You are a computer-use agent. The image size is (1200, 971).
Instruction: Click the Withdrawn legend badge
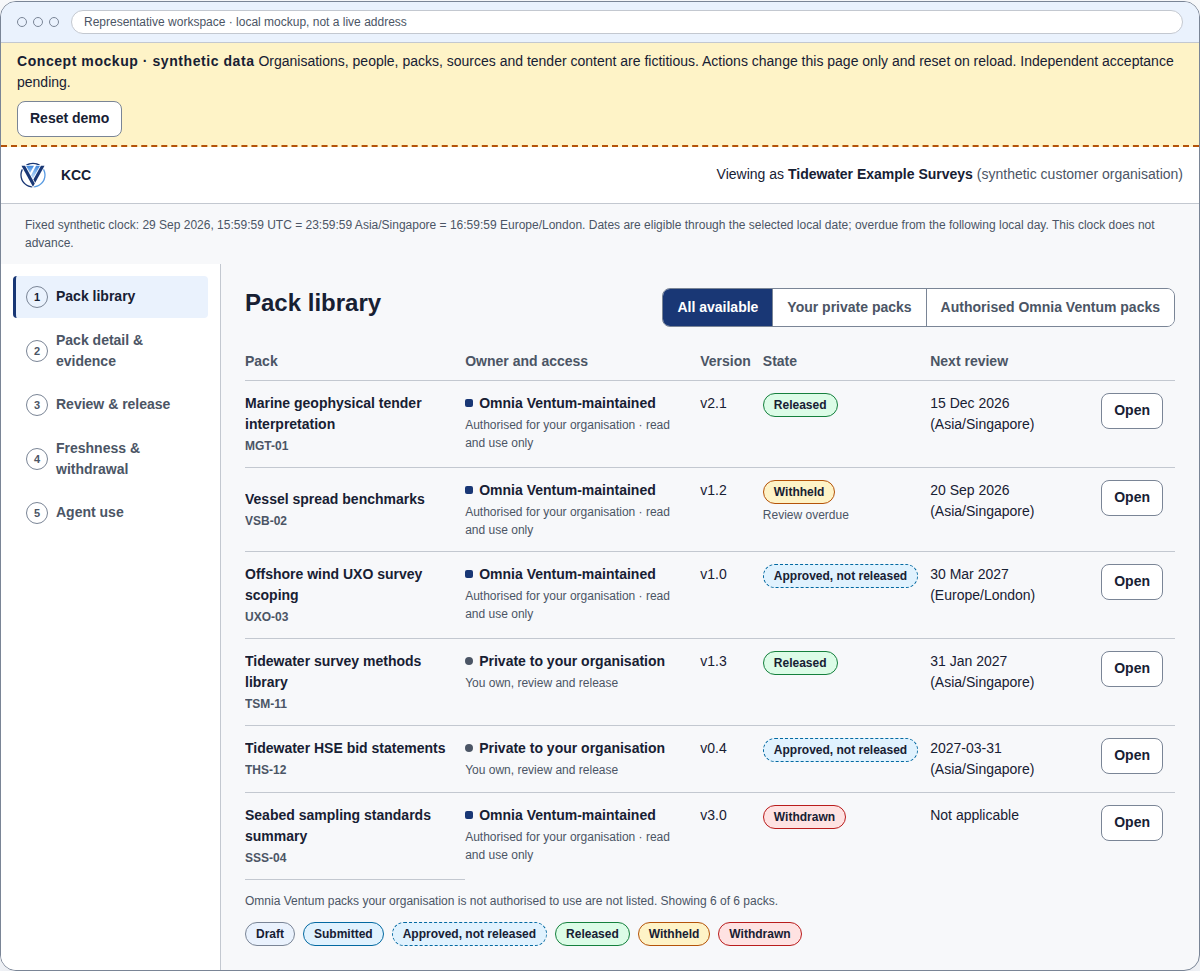click(x=760, y=934)
